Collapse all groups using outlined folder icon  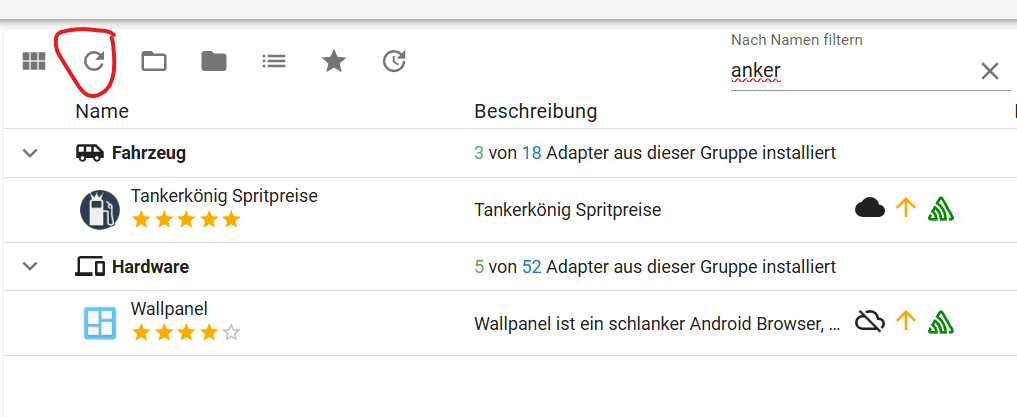point(153,62)
